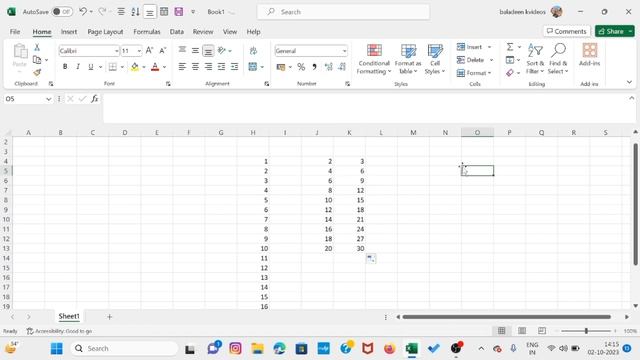
Task: Apply the red Font Color
Action: point(155,67)
